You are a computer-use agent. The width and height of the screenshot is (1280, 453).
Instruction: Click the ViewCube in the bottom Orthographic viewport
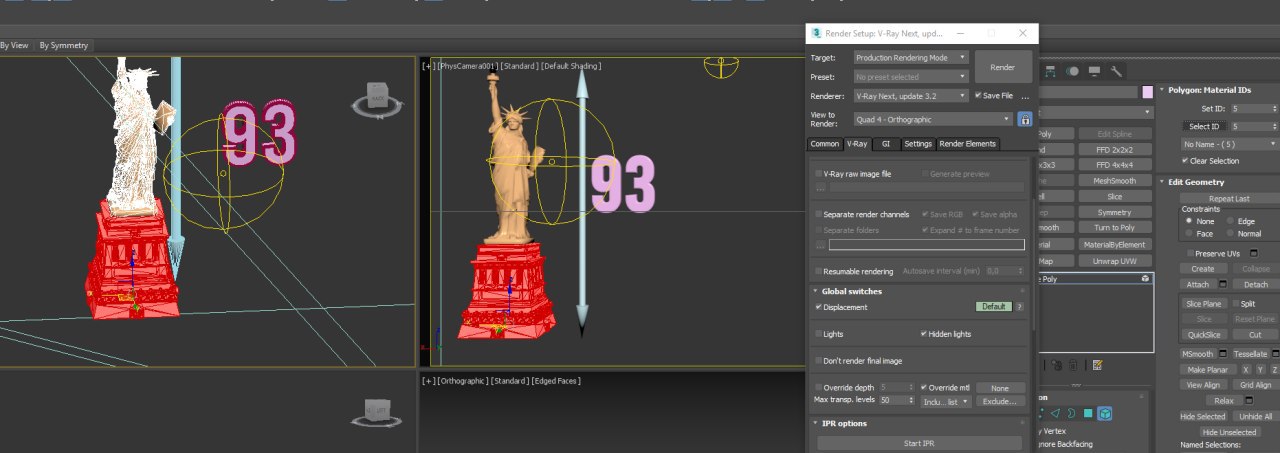[376, 412]
